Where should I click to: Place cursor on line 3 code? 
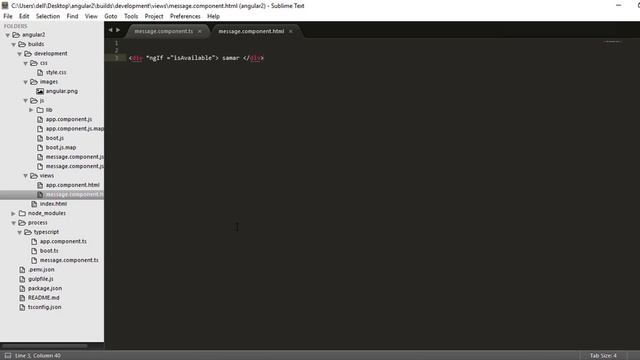point(196,58)
